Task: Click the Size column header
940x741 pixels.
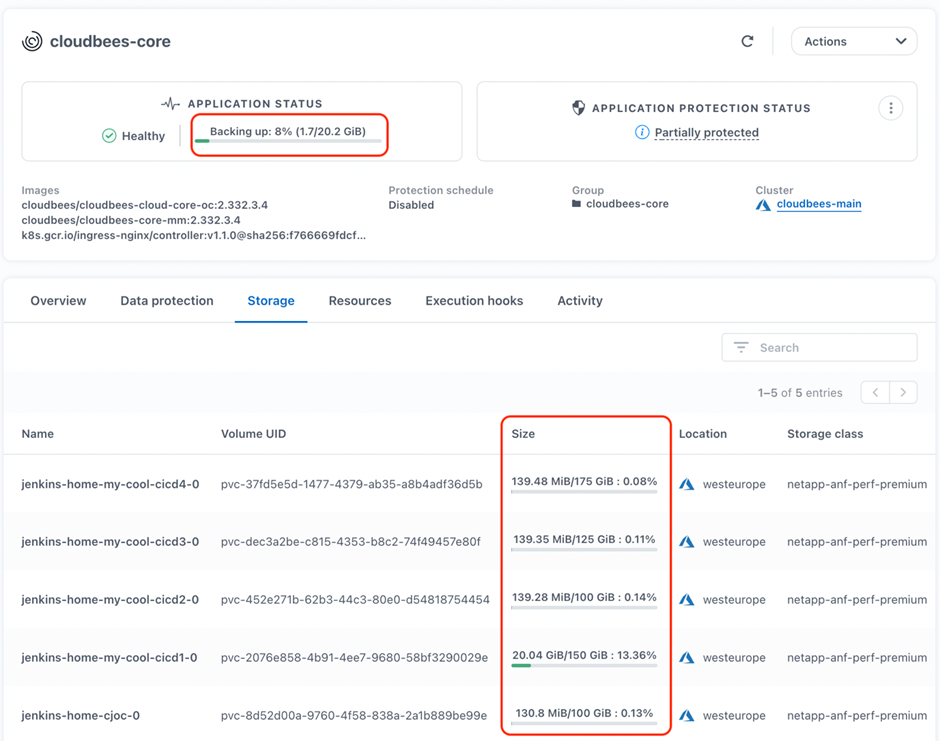Action: (523, 433)
